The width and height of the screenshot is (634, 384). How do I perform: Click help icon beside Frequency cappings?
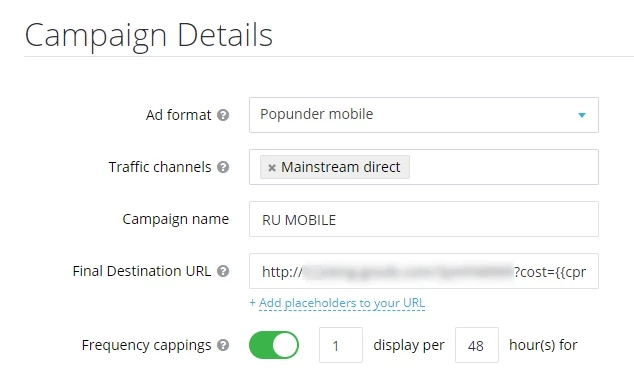(x=223, y=345)
